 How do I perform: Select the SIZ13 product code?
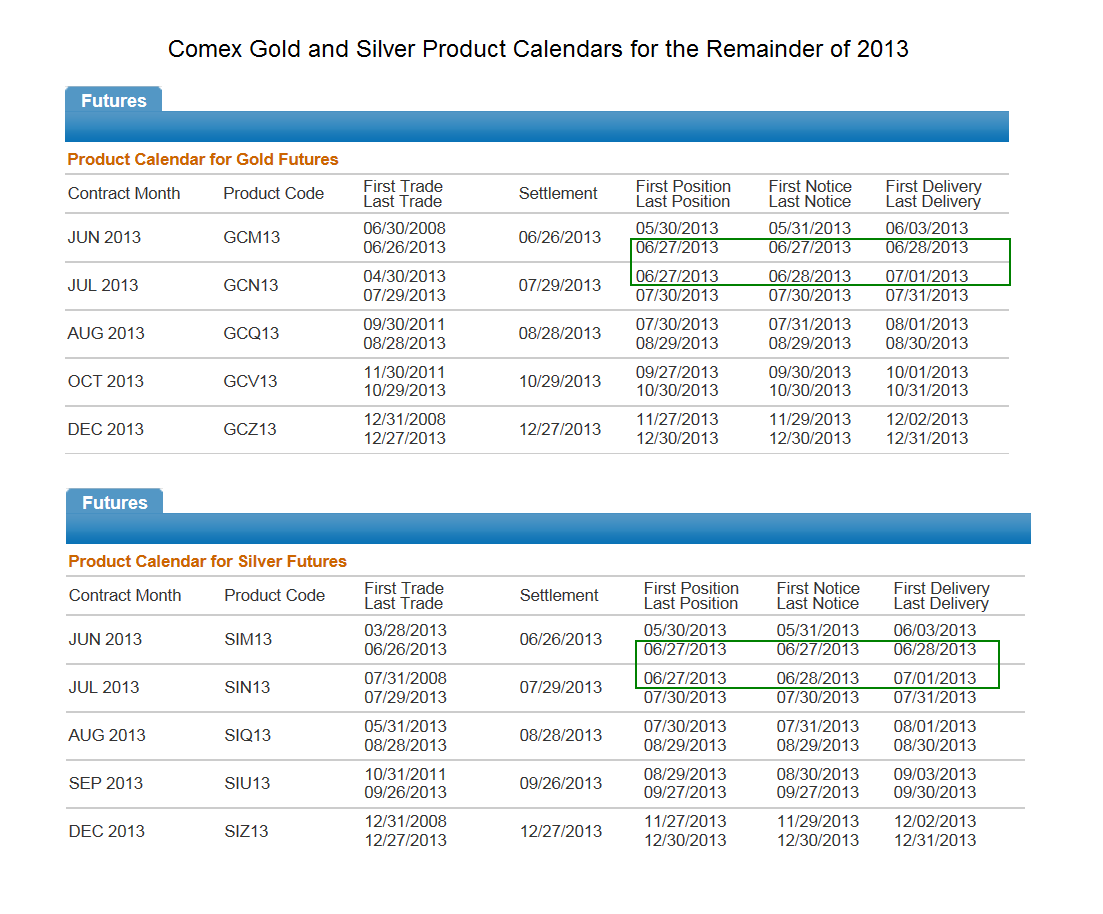pos(246,831)
